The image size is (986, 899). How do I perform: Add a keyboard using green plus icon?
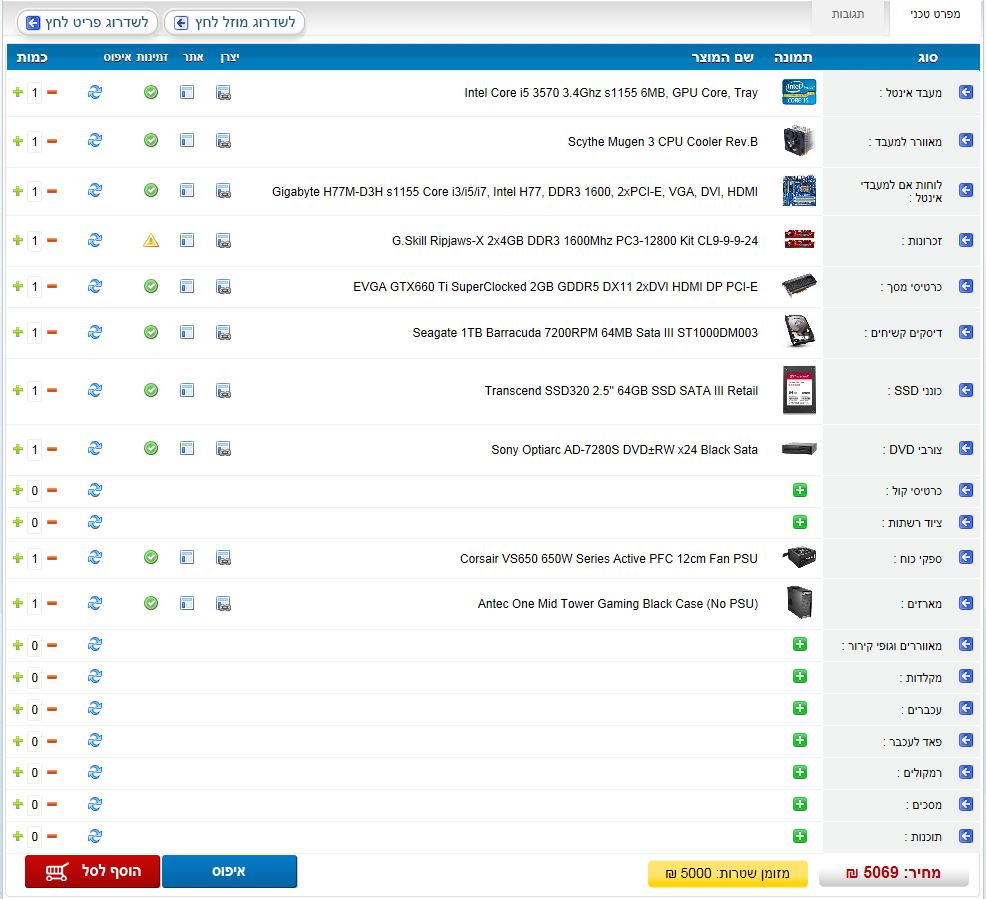800,677
